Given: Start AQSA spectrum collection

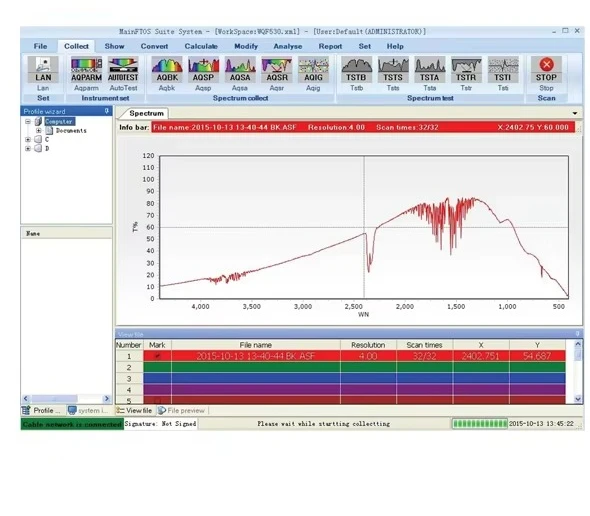Looking at the screenshot, I should pyautogui.click(x=240, y=69).
